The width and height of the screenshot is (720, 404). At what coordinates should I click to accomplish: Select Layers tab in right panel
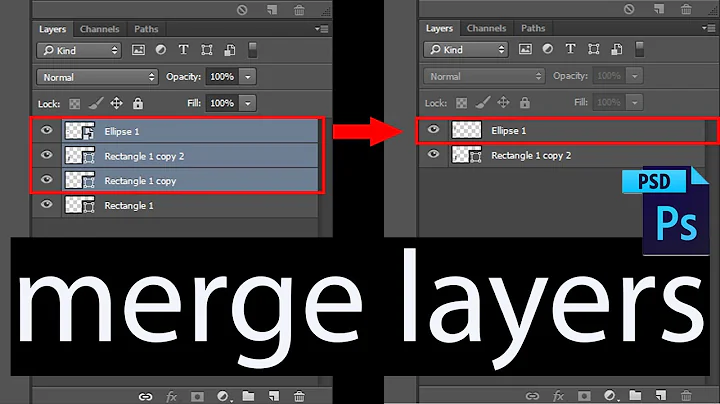439,28
